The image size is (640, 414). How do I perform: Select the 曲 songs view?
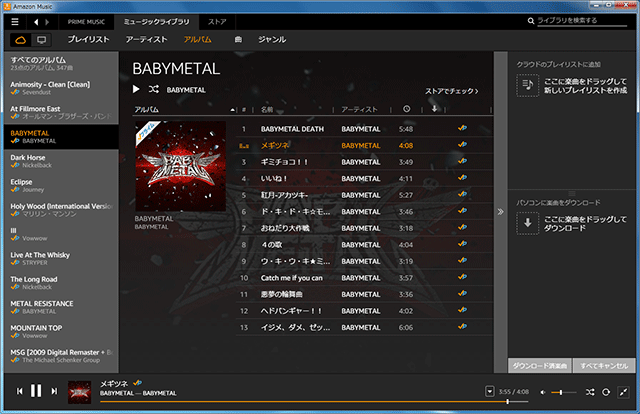[238, 40]
